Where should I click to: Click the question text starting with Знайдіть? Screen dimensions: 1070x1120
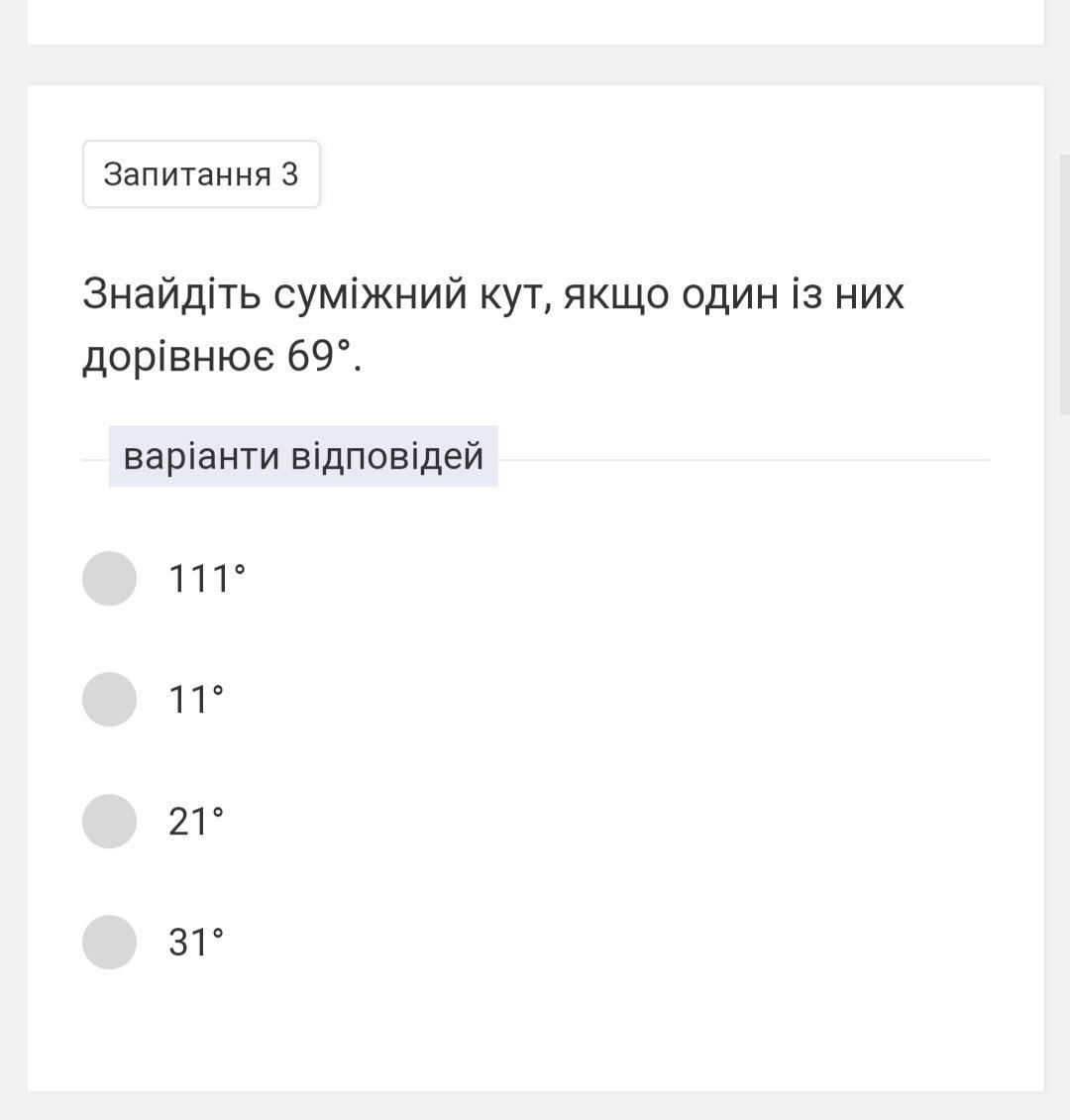(493, 324)
